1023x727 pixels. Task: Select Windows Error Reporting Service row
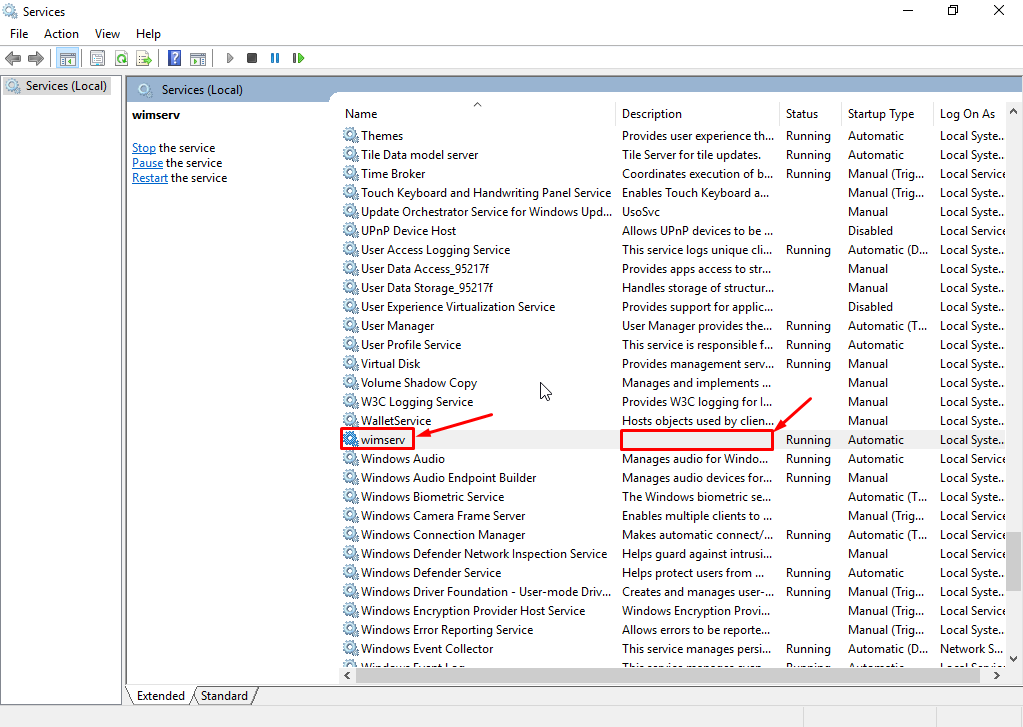coord(673,629)
